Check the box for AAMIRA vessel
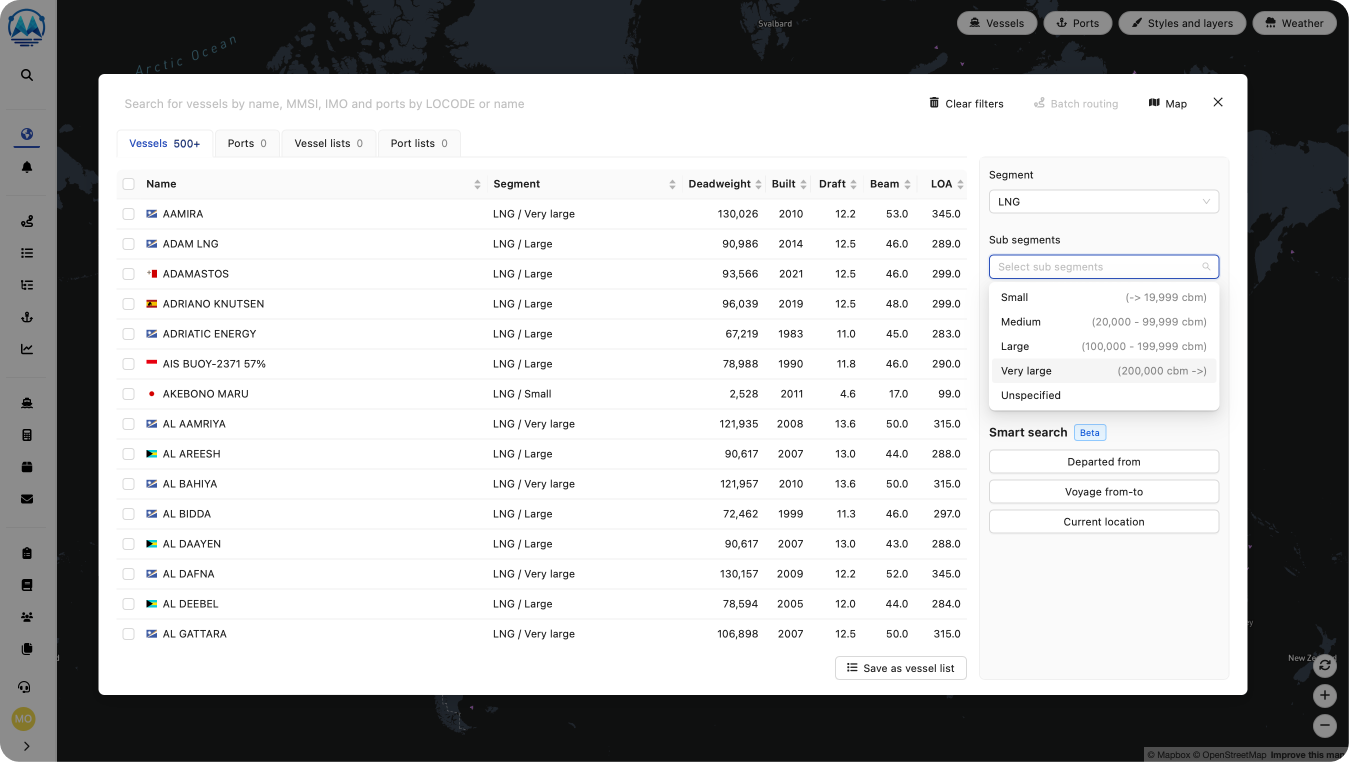The image size is (1349, 762). (128, 214)
